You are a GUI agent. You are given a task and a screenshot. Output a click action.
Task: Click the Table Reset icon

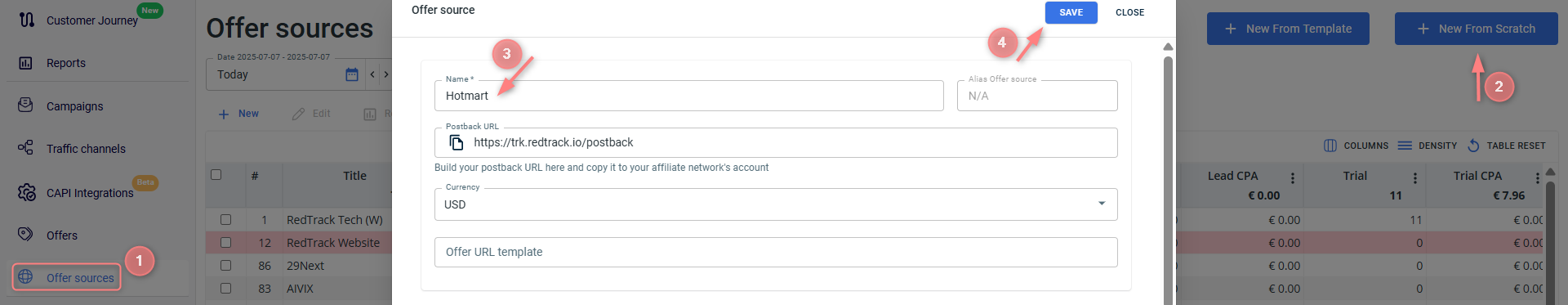pos(1473,146)
